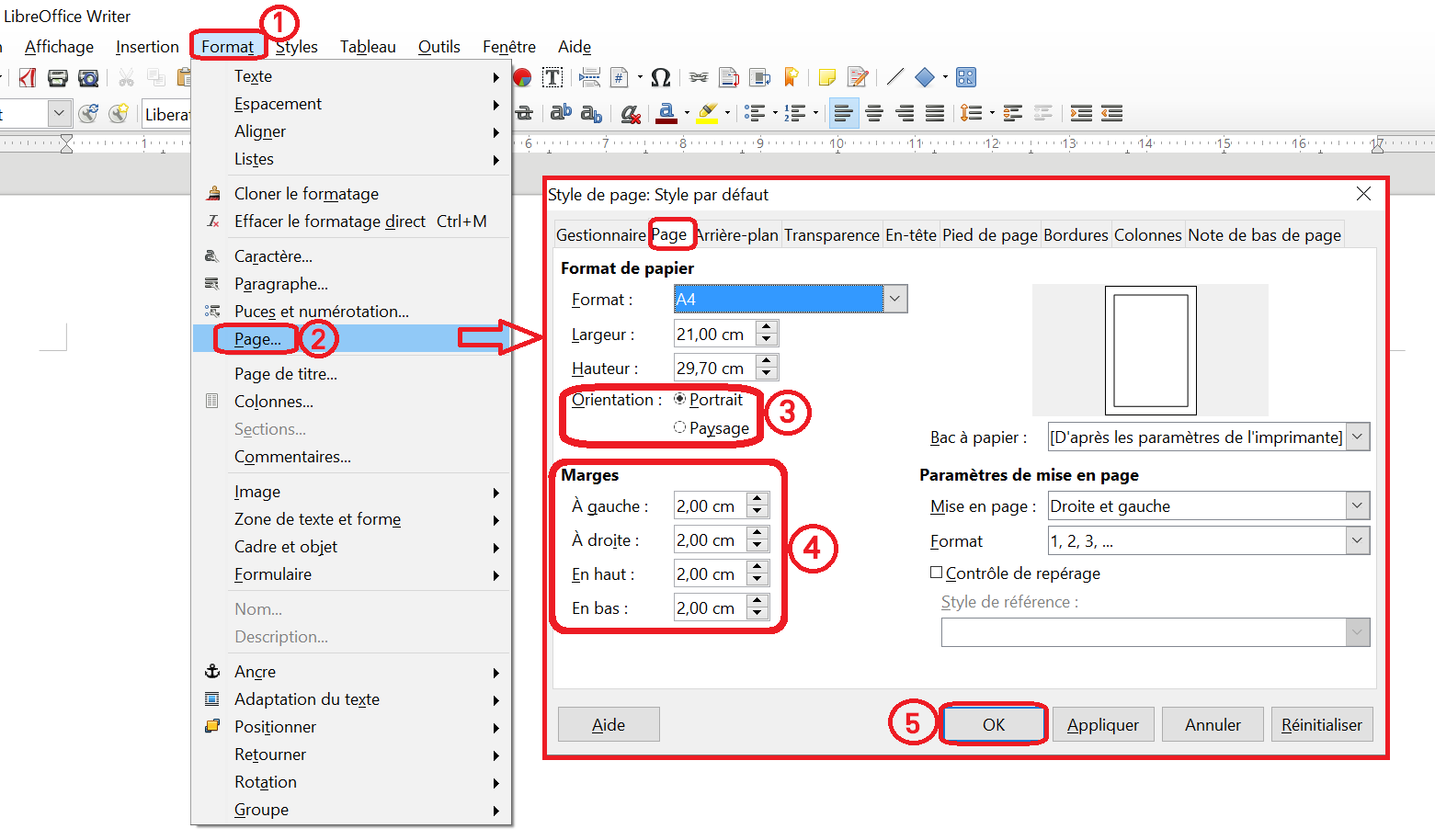Click the Hauteur 29,70 cm field
Image resolution: width=1435 pixels, height=840 pixels.
click(714, 368)
